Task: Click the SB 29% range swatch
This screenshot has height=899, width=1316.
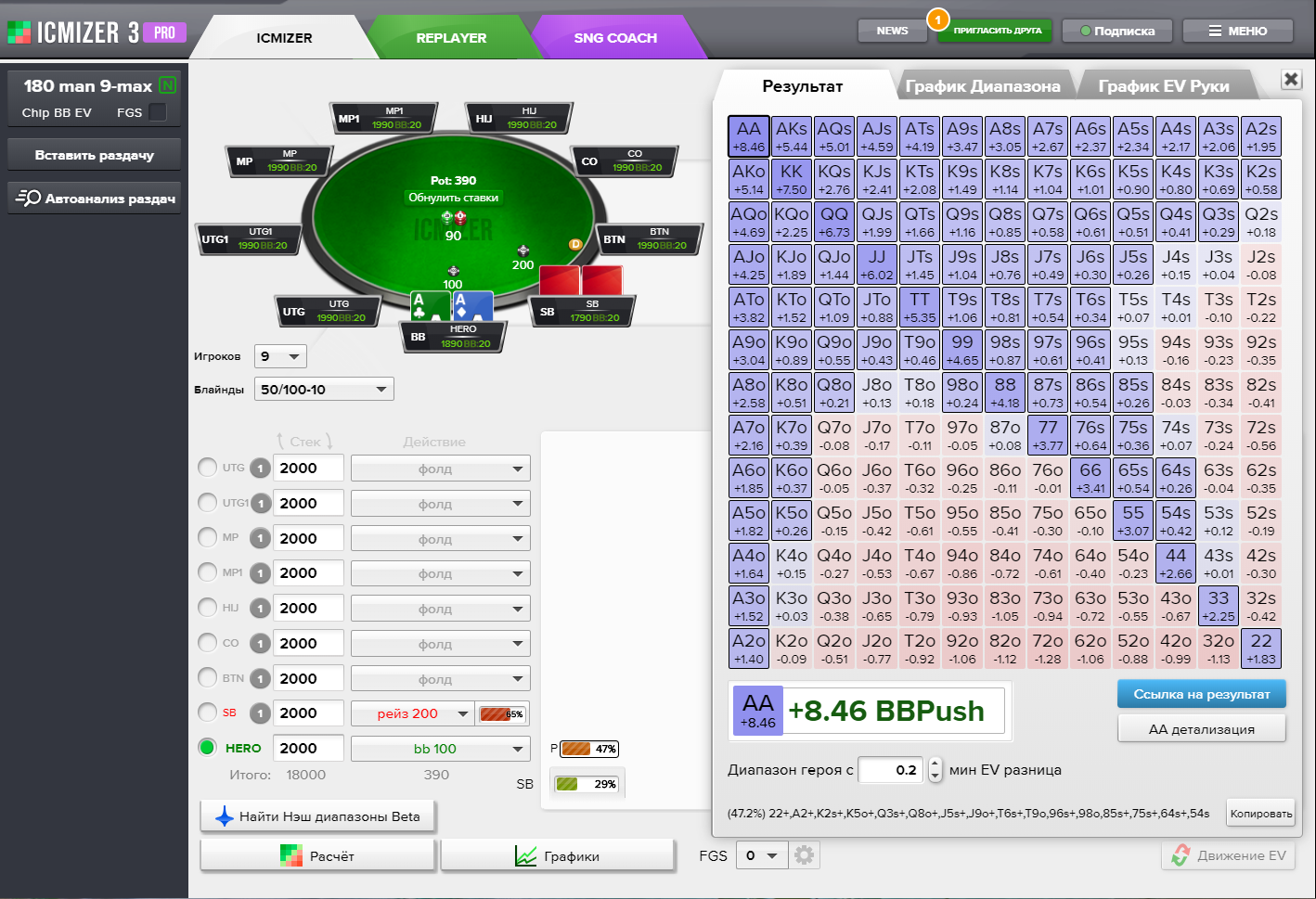Action: tap(587, 784)
